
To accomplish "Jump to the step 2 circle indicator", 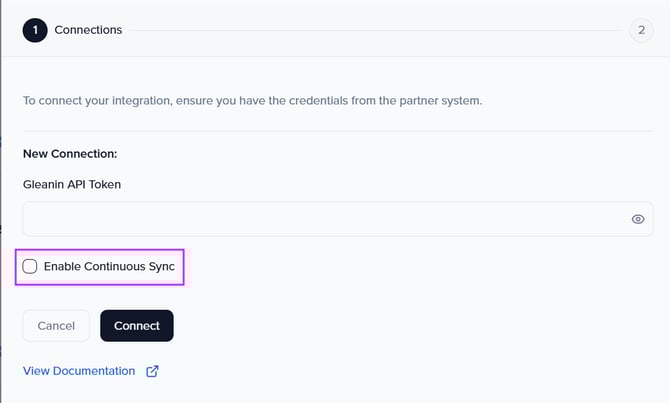I will [x=641, y=30].
